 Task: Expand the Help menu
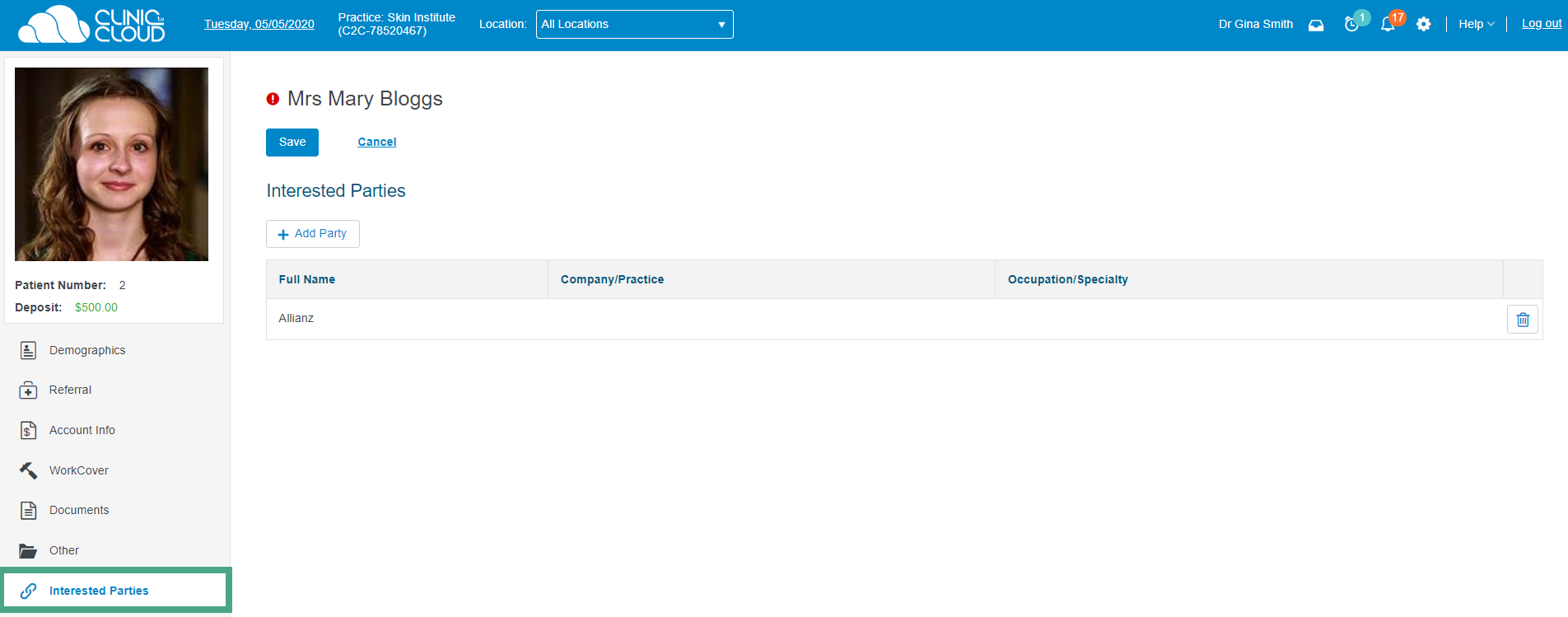click(1476, 25)
